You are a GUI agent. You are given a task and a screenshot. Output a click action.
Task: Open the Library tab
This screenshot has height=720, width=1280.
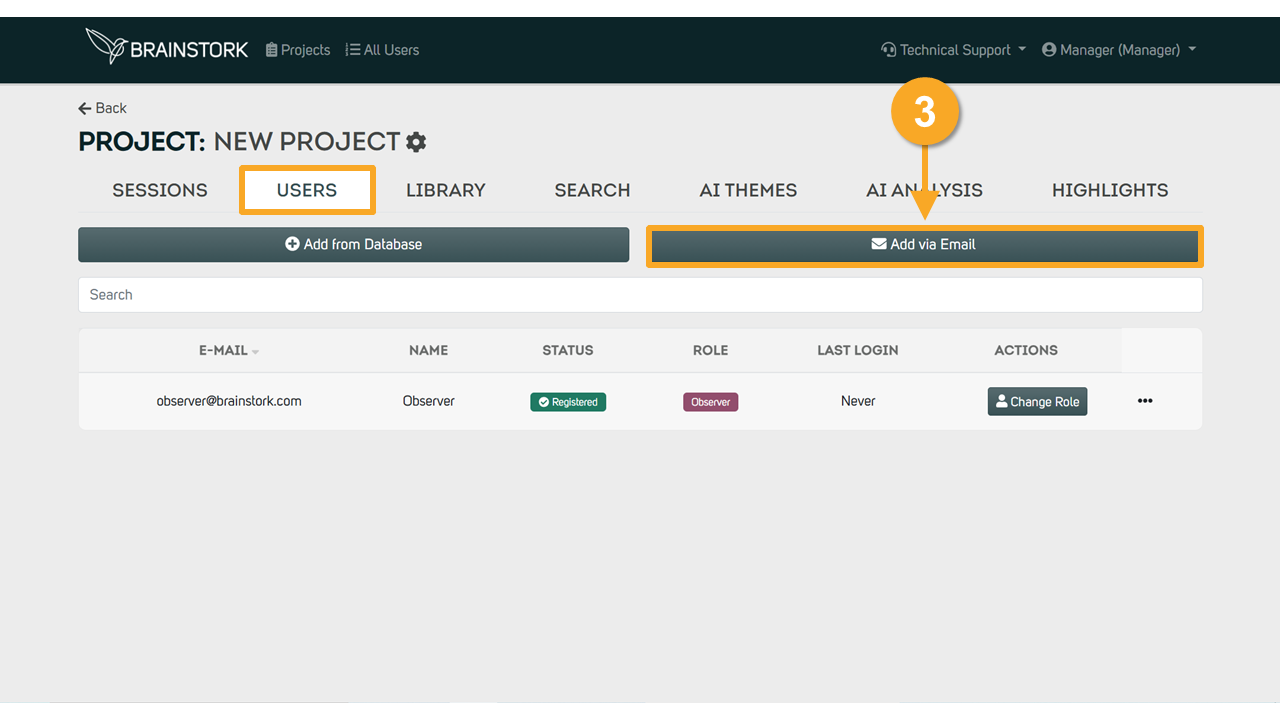click(x=446, y=190)
